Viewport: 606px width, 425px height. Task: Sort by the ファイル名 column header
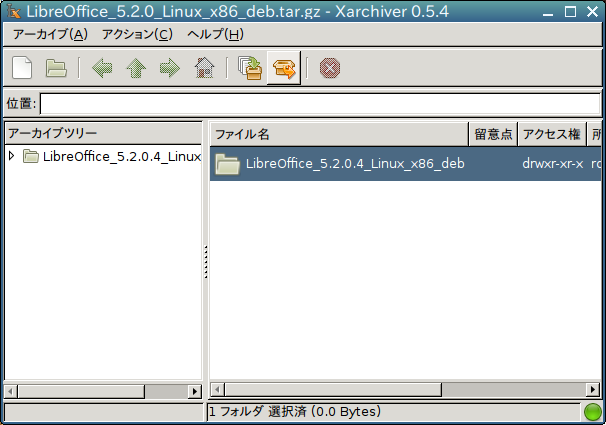(339, 134)
